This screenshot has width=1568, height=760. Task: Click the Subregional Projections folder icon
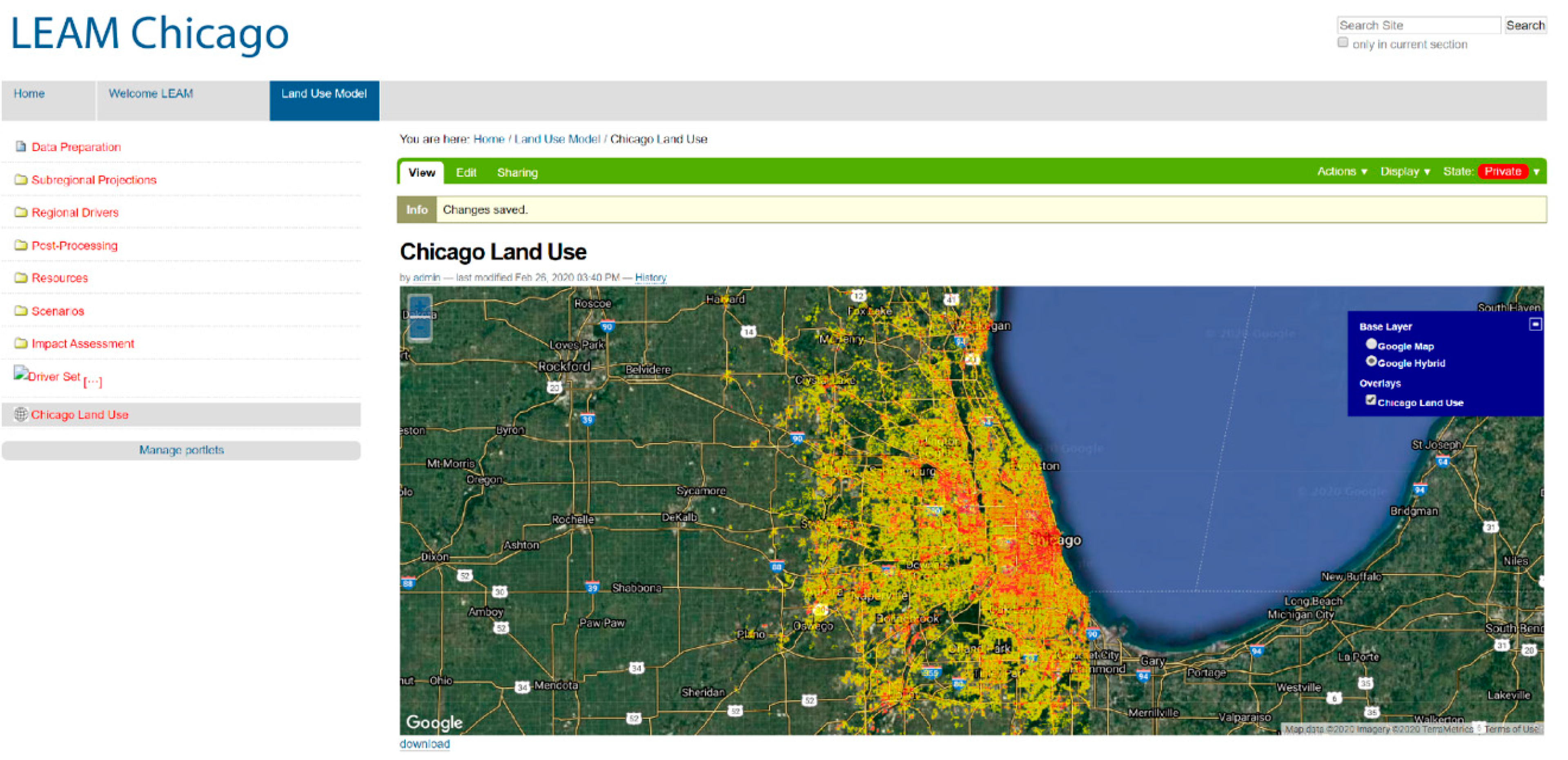click(21, 180)
